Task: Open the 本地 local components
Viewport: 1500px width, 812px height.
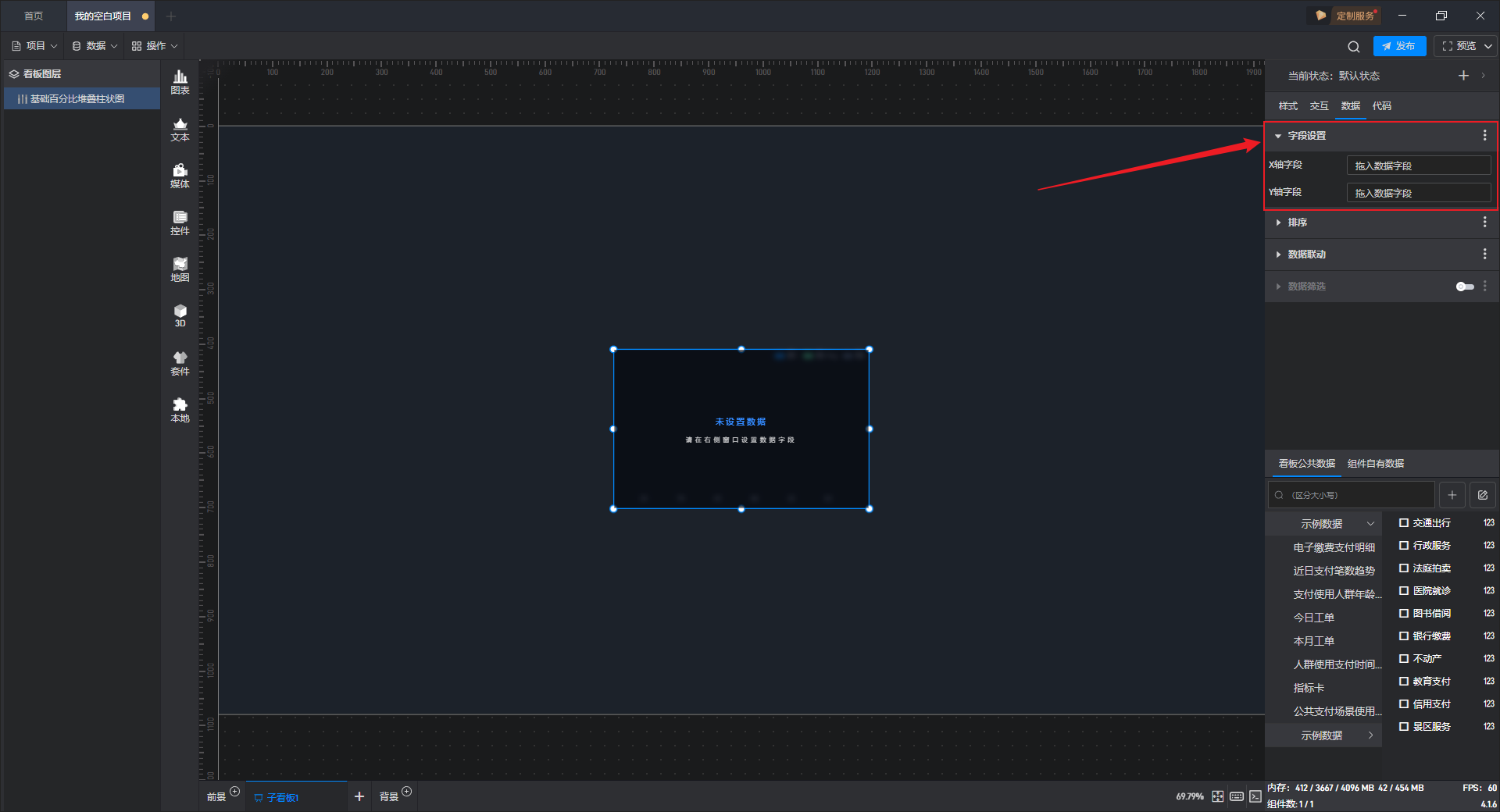Action: [180, 410]
